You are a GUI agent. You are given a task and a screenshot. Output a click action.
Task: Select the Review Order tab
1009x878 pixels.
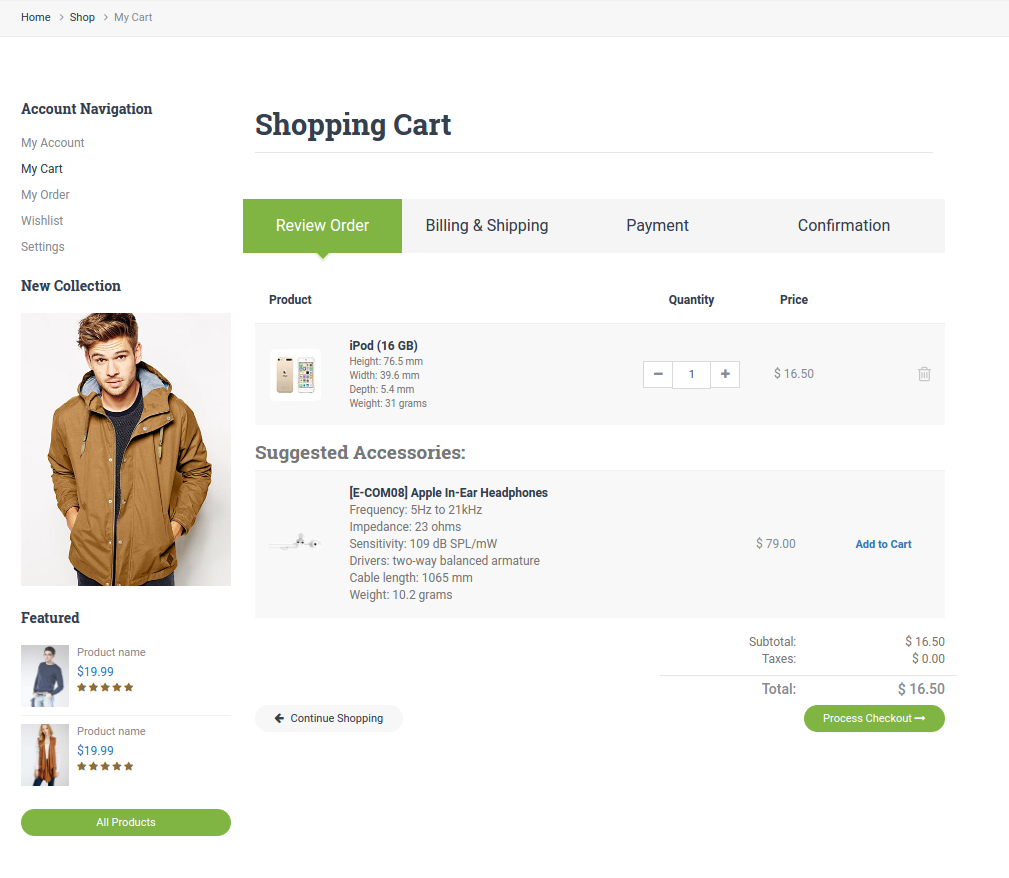tap(322, 226)
